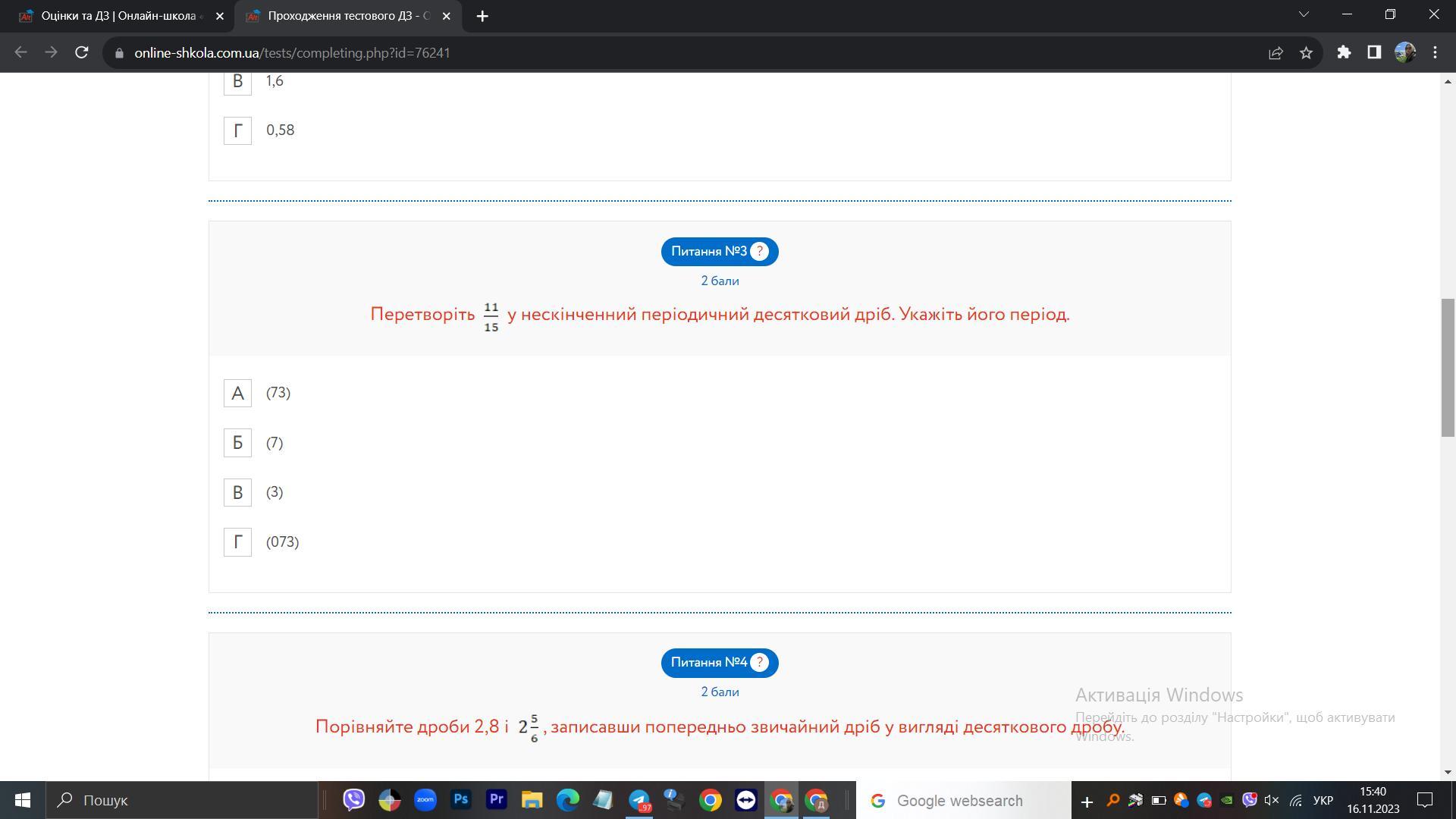Click the Питання №3 badge
The height and width of the screenshot is (819, 1456).
click(709, 252)
